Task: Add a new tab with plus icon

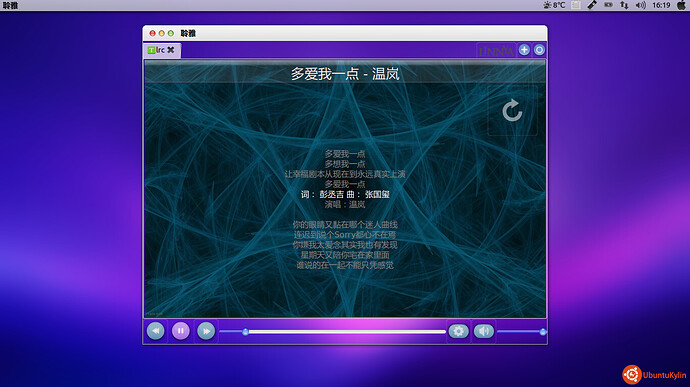Action: (524, 50)
